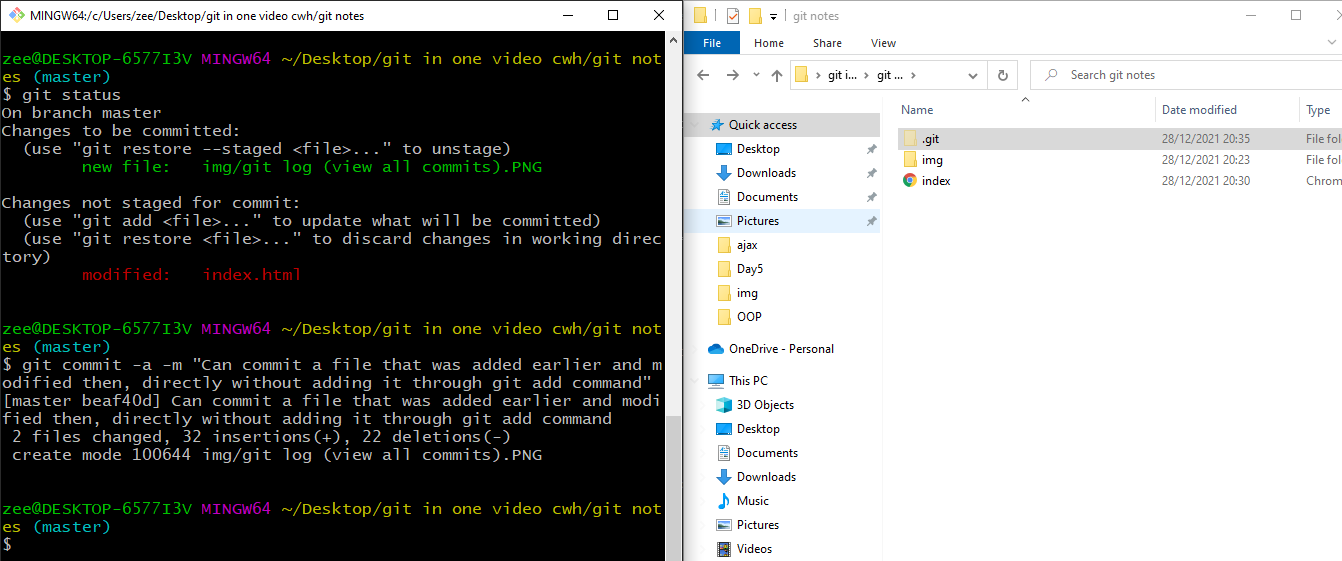Open 3D Objects under This PC

point(765,405)
